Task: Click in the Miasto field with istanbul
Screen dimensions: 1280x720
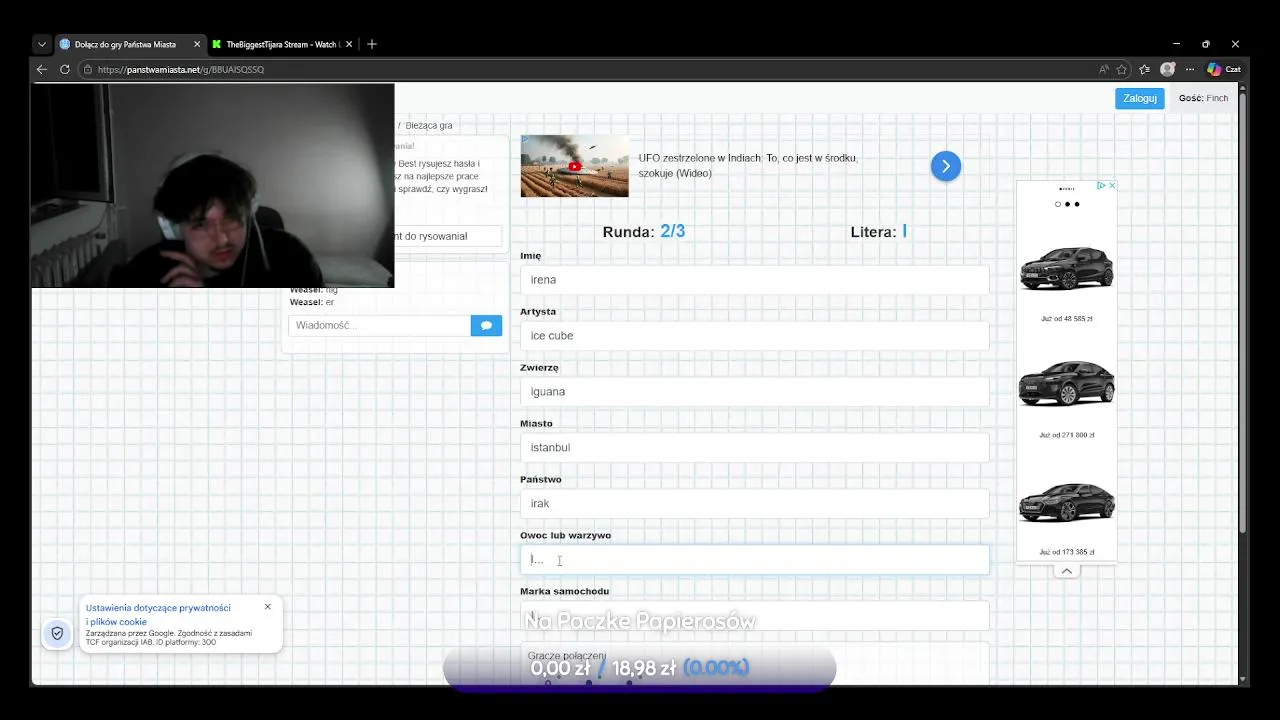Action: click(x=754, y=448)
